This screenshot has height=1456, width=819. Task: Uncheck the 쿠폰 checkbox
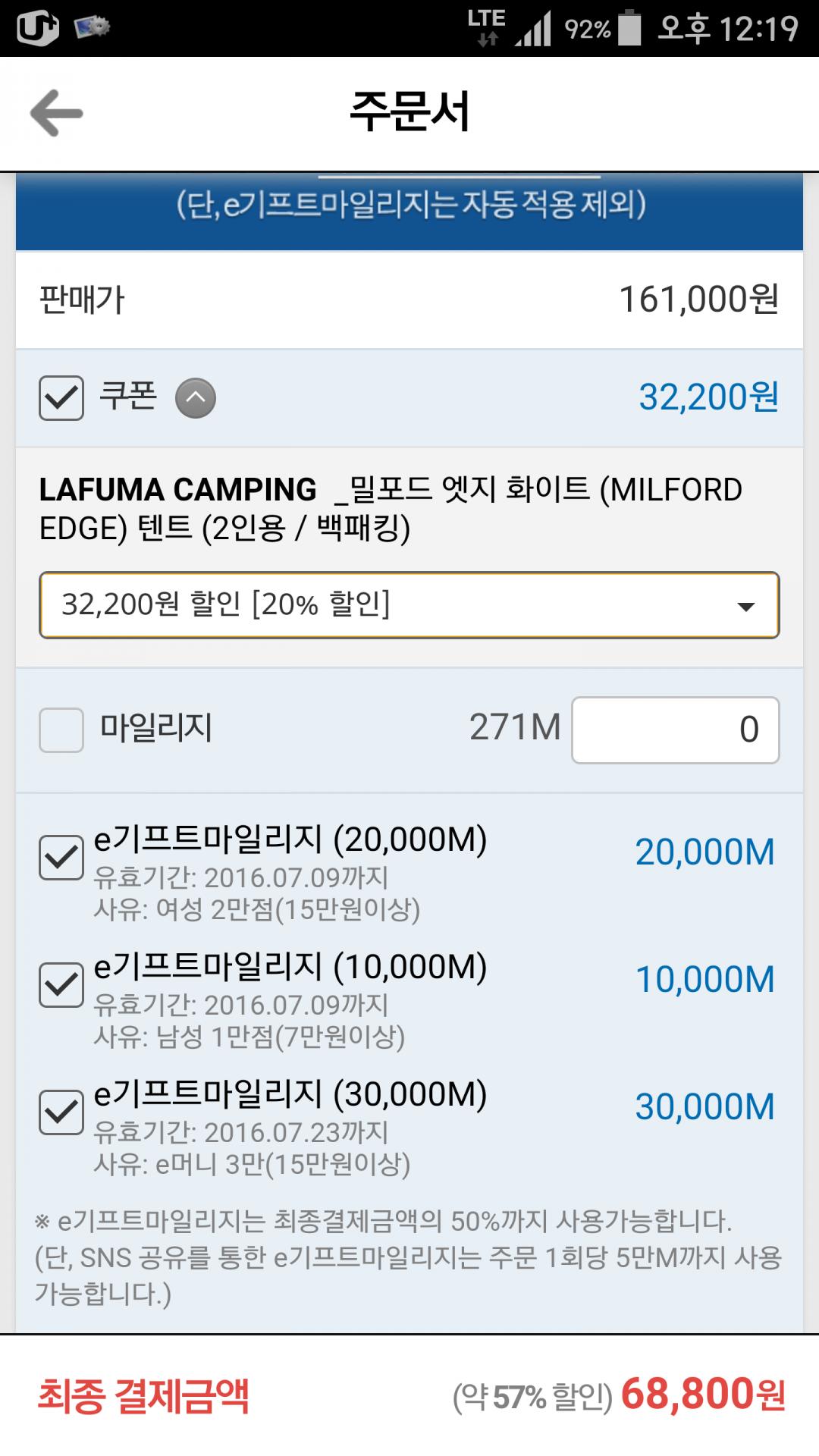61,398
